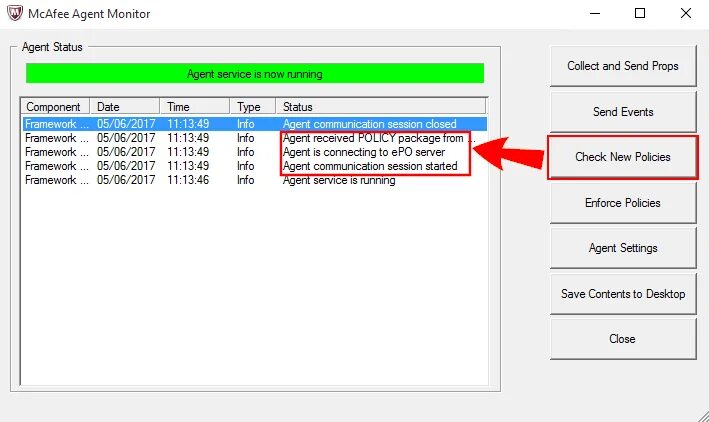Screen dimensions: 709x422
Task: Click Save Contents to Desktop button
Action: [623, 294]
